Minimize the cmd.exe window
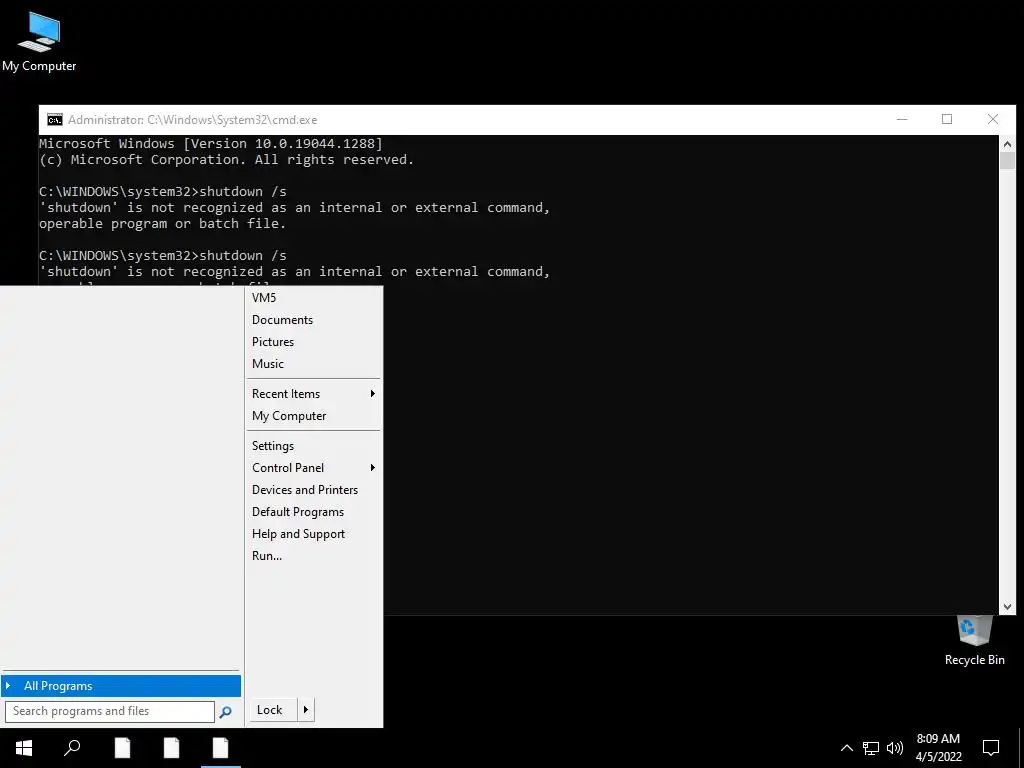This screenshot has height=768, width=1024. pyautogui.click(x=902, y=120)
